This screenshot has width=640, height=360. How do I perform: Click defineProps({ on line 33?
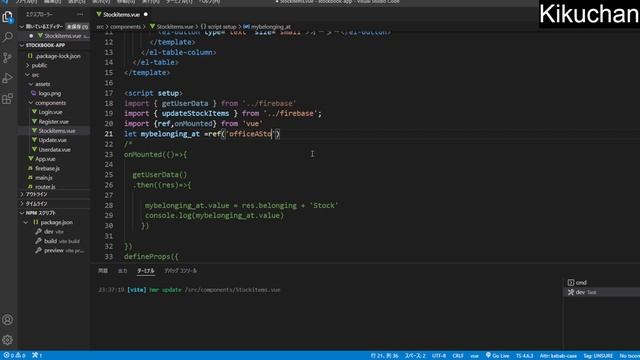151,257
